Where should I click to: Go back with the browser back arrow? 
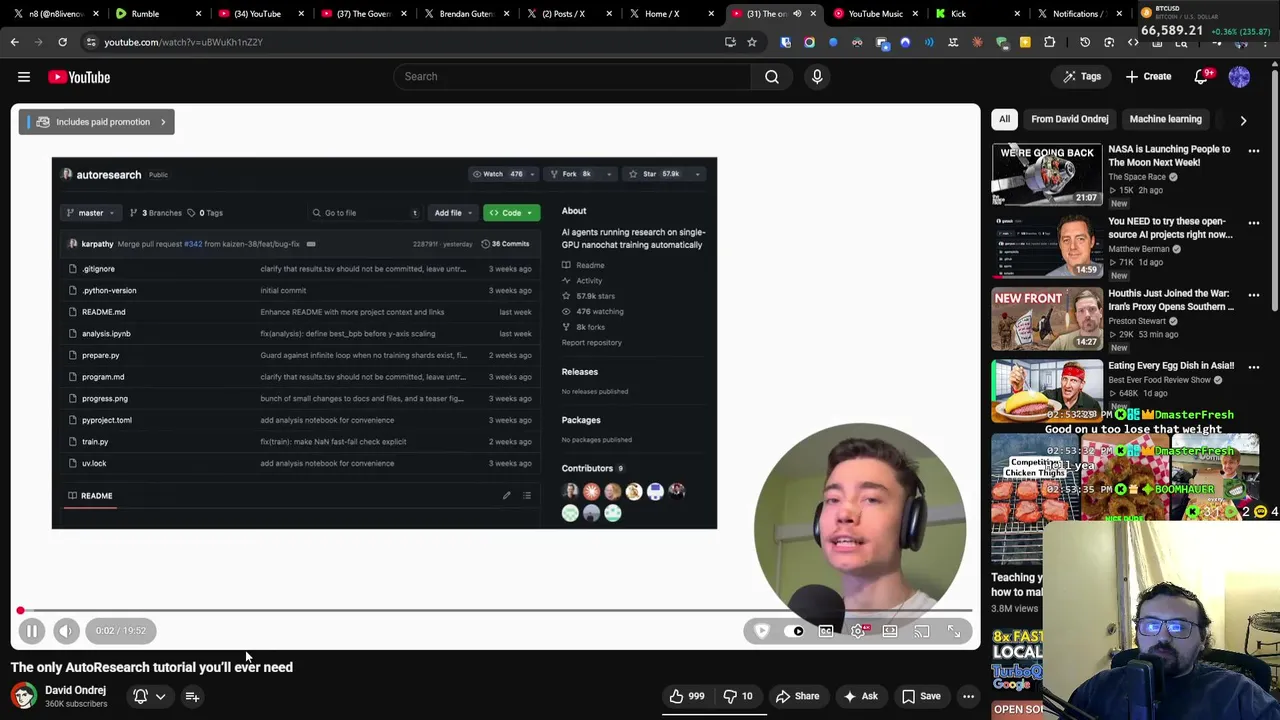(14, 42)
